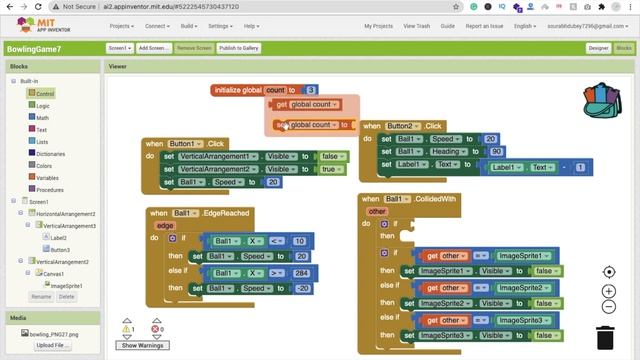Click the mutator gear on EdgeReached if block
Screen dimensions: 640x360
[x=173, y=238]
